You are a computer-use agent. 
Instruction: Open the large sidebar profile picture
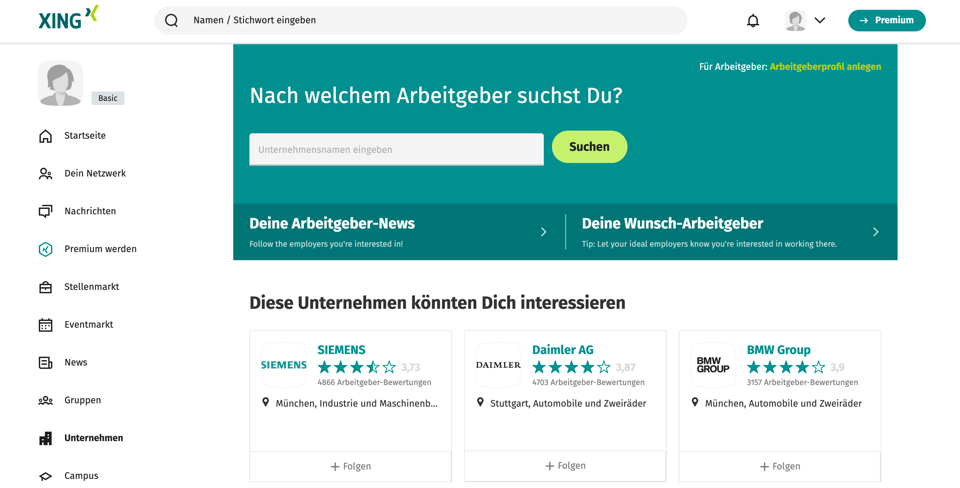pos(61,83)
